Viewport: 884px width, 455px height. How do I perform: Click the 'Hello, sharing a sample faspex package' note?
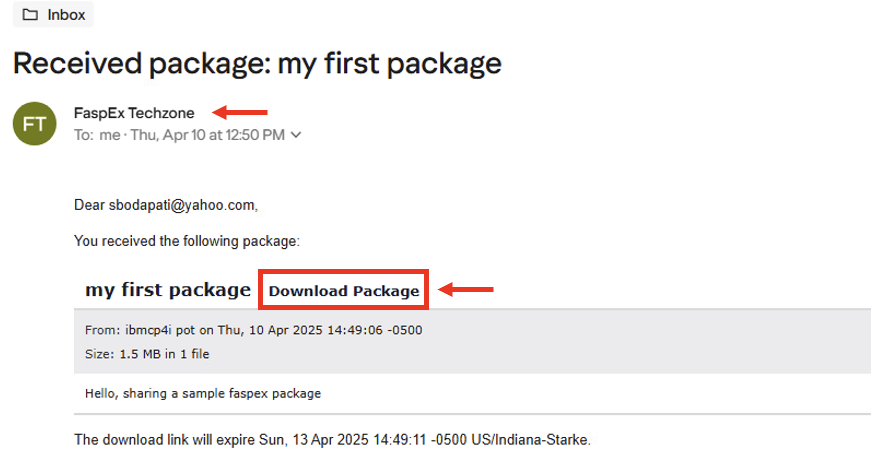click(x=203, y=394)
